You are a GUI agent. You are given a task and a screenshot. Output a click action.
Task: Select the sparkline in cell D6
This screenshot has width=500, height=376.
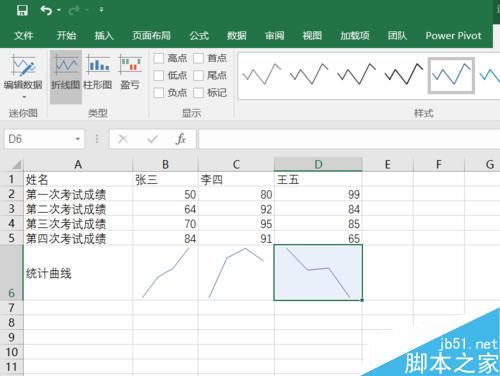tap(318, 273)
